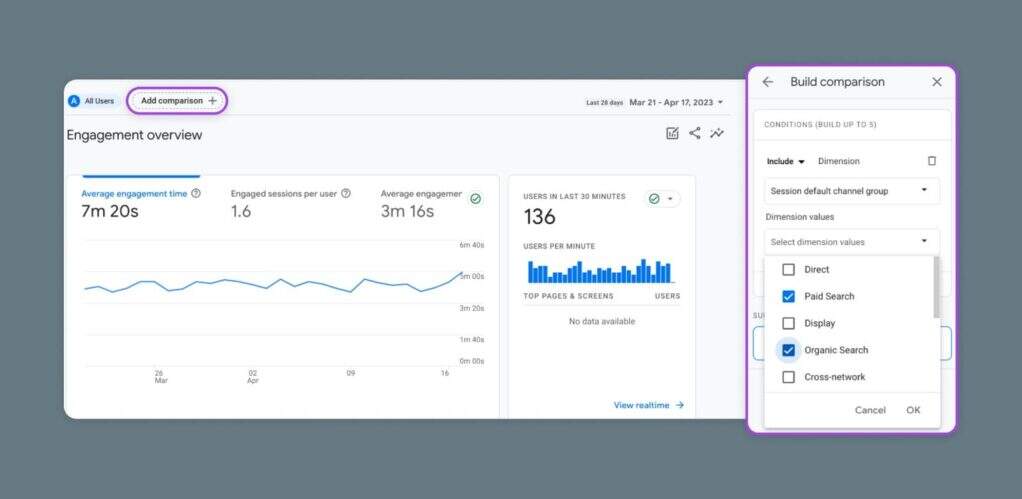
Task: Open the View realtime link
Action: click(x=648, y=405)
